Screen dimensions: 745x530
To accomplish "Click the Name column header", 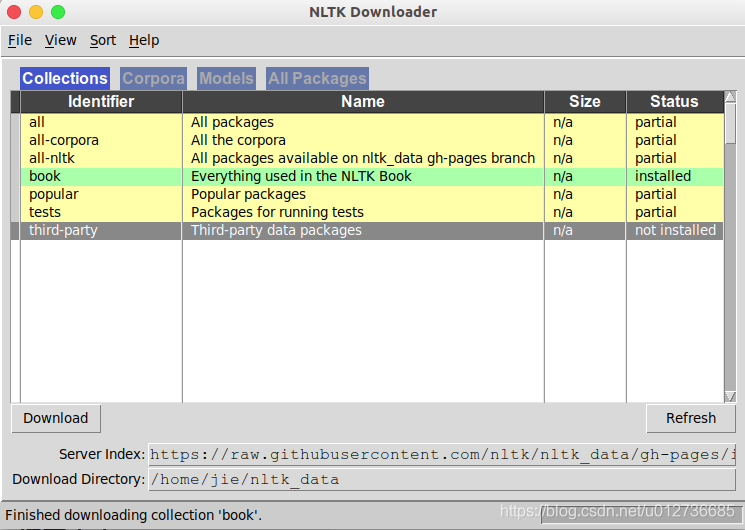I will click(x=363, y=102).
